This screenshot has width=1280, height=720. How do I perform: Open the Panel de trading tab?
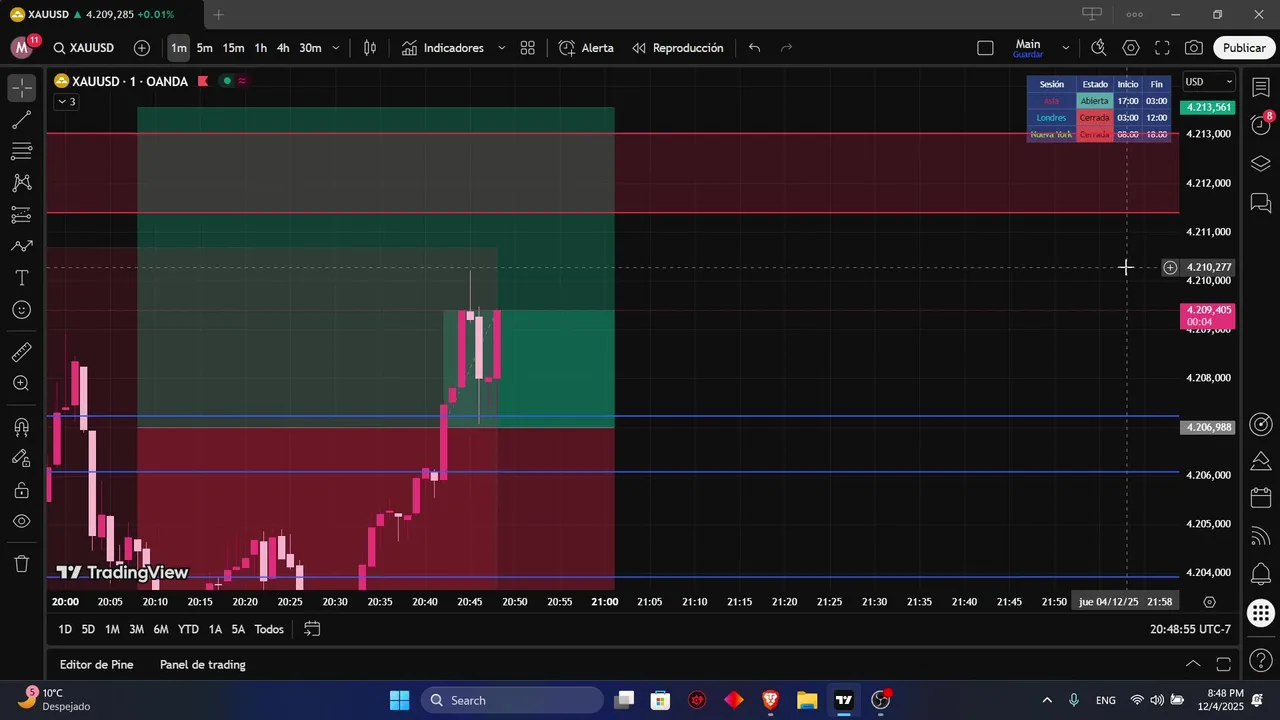click(203, 664)
